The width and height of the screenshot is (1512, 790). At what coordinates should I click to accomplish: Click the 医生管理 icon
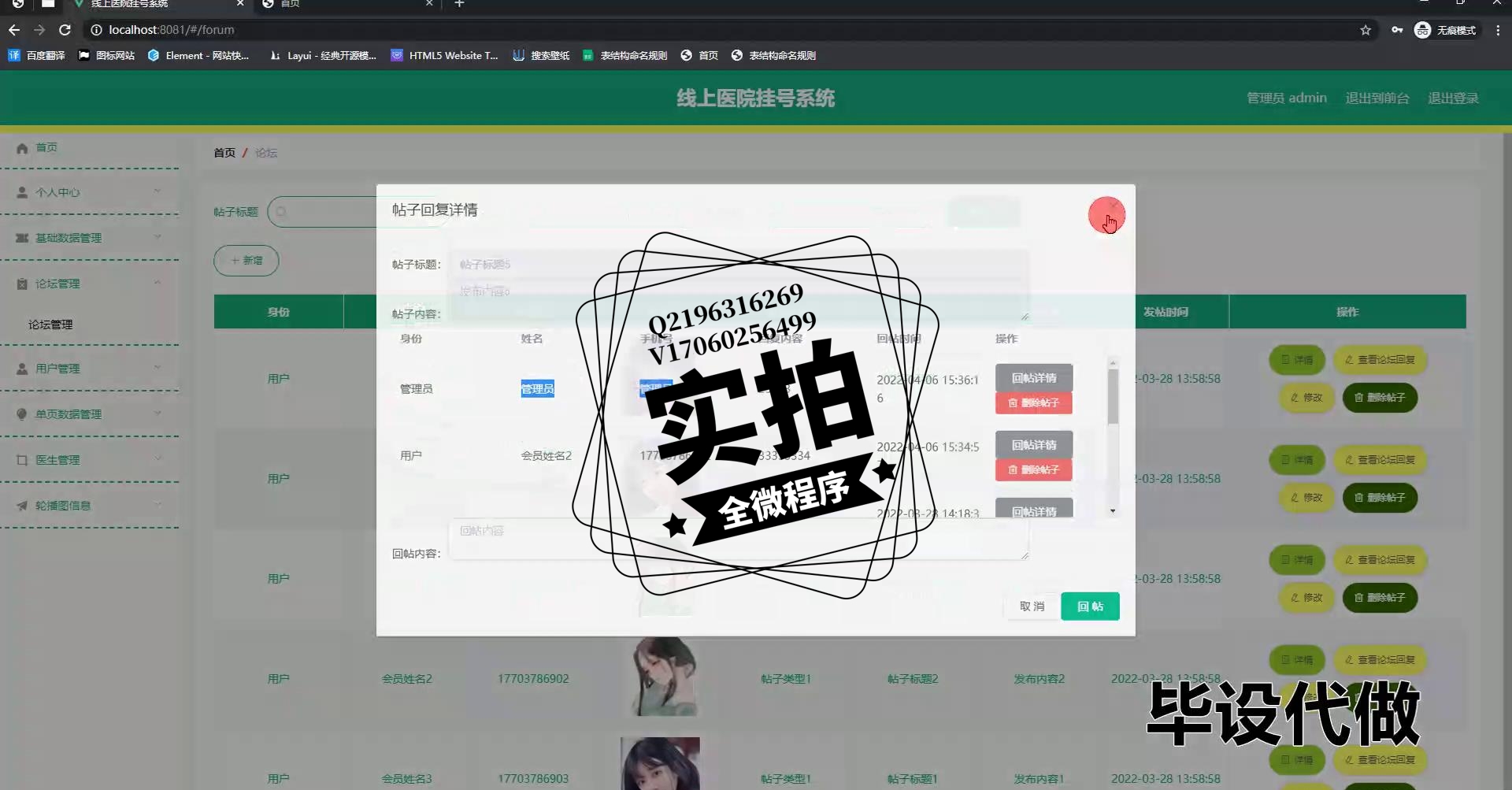point(22,460)
